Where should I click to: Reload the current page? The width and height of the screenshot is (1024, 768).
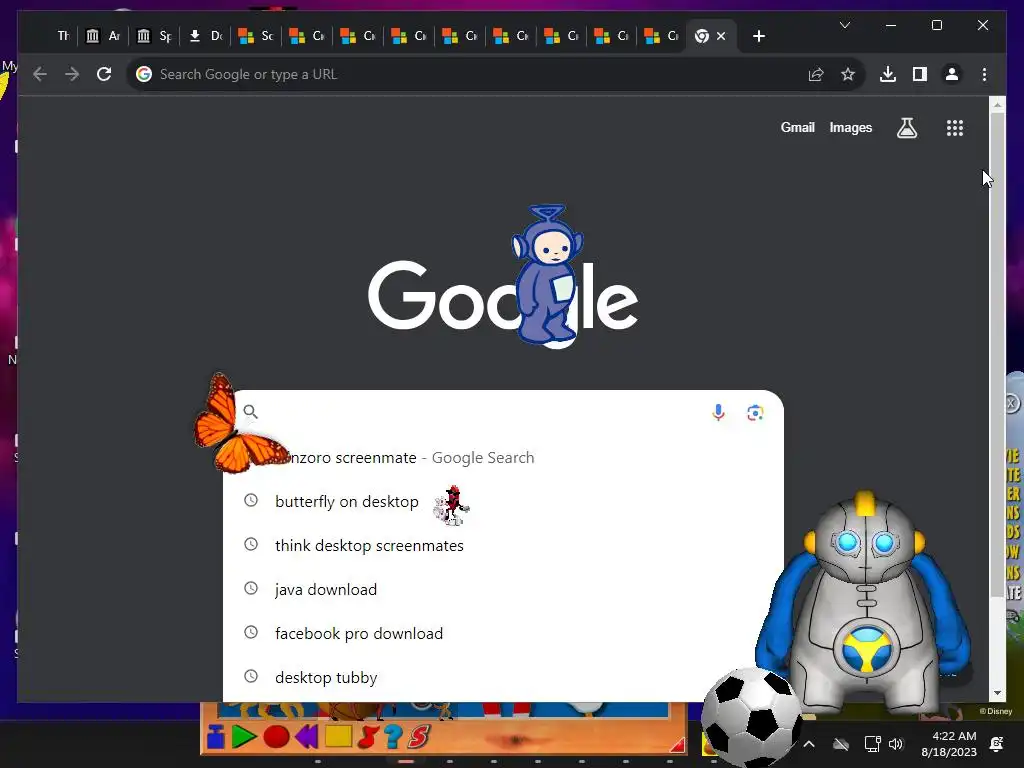pos(104,74)
